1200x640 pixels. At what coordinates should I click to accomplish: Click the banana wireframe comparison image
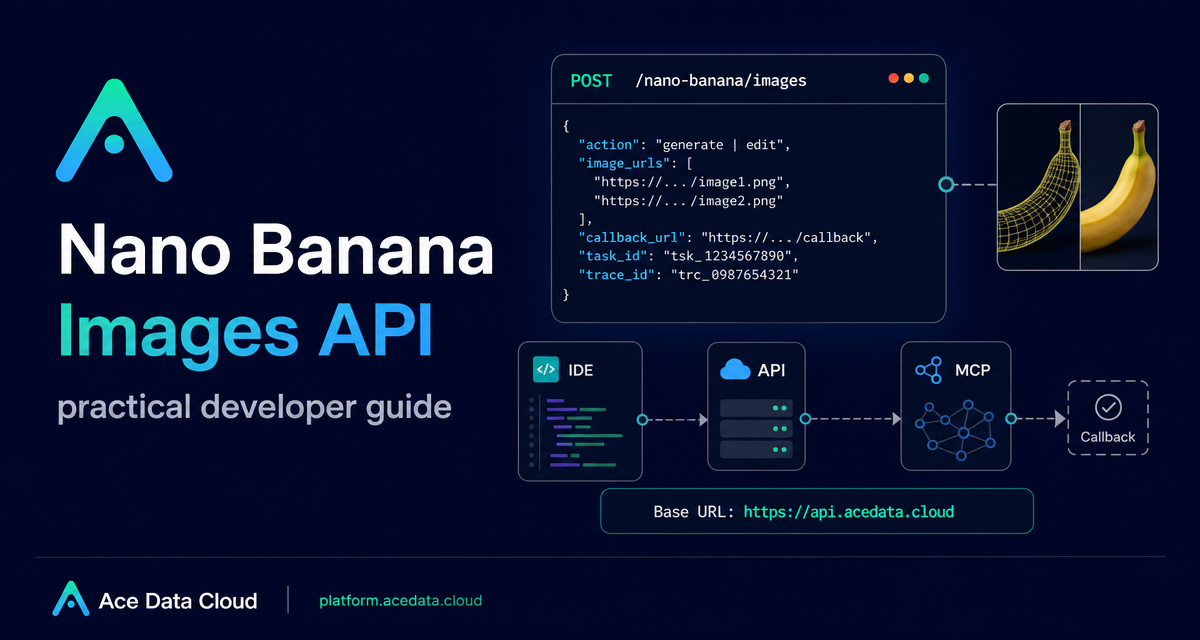pyautogui.click(x=1077, y=187)
